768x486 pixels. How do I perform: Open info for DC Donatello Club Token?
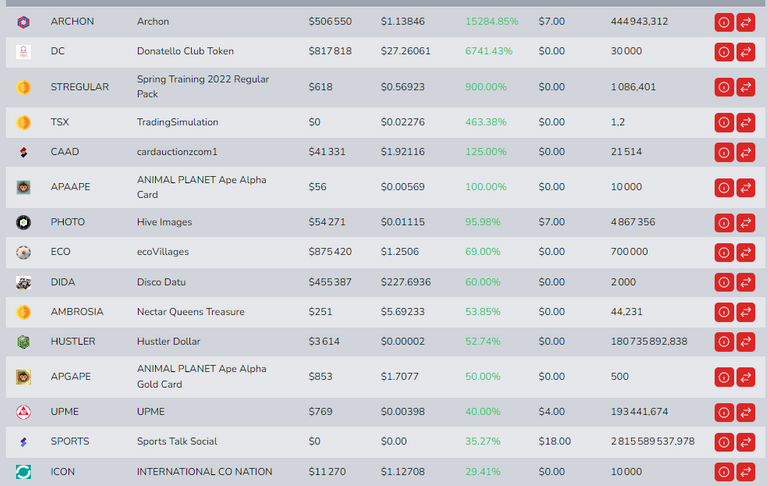coord(724,52)
